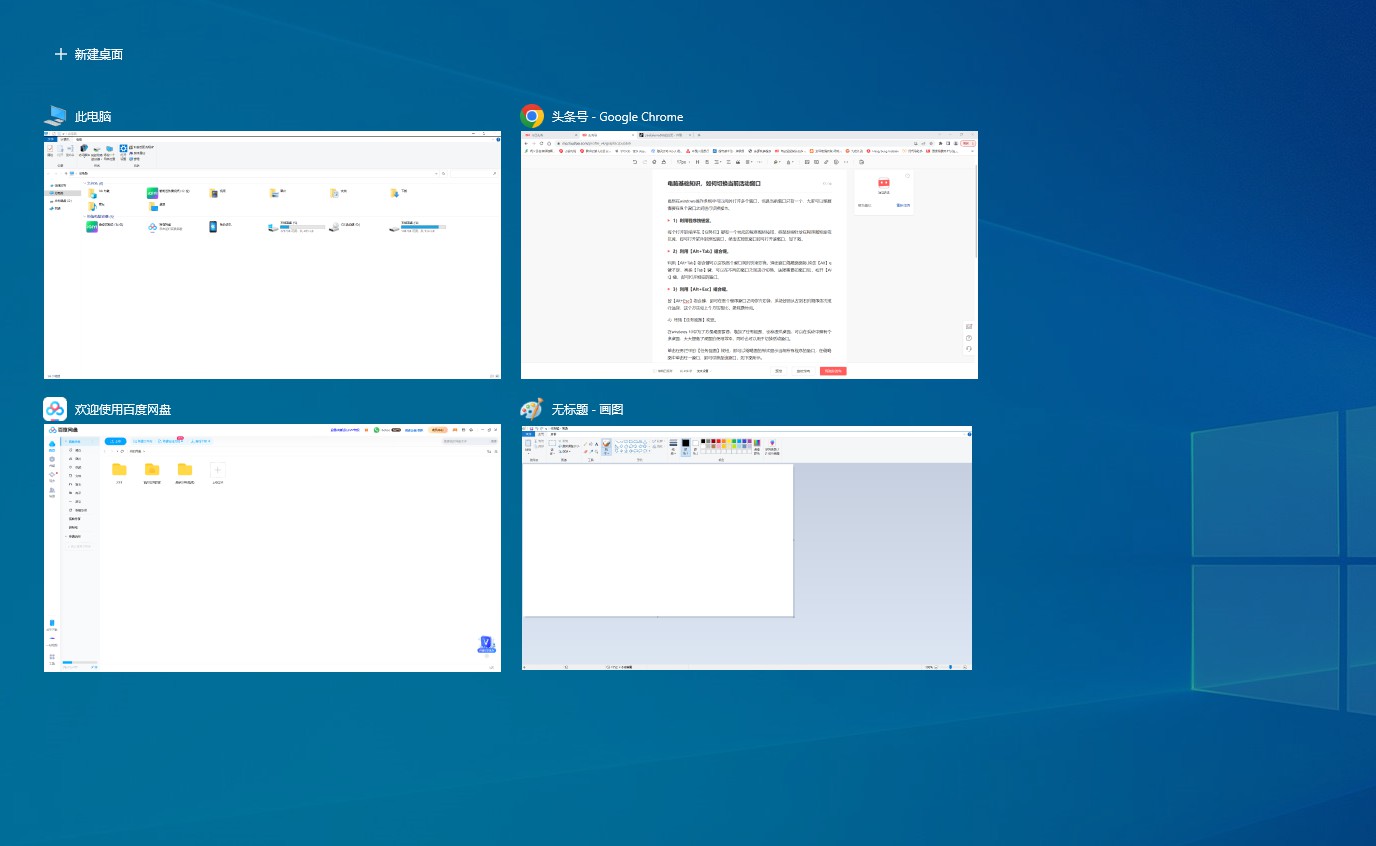Screen dimensions: 1376x846
Task: Click the 新建桌面 button
Action: click(89, 54)
